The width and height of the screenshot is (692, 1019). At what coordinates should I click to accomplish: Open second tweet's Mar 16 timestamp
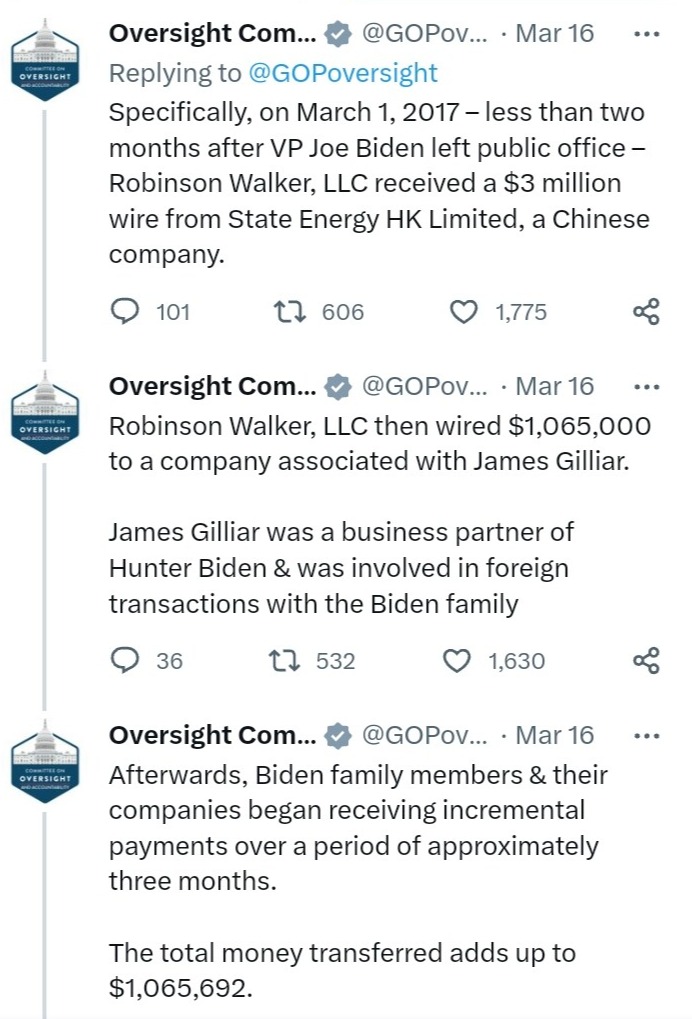pyautogui.click(x=554, y=386)
